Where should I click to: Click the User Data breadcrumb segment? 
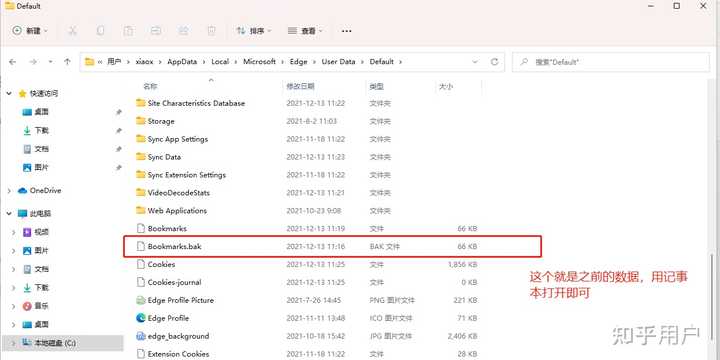338,62
